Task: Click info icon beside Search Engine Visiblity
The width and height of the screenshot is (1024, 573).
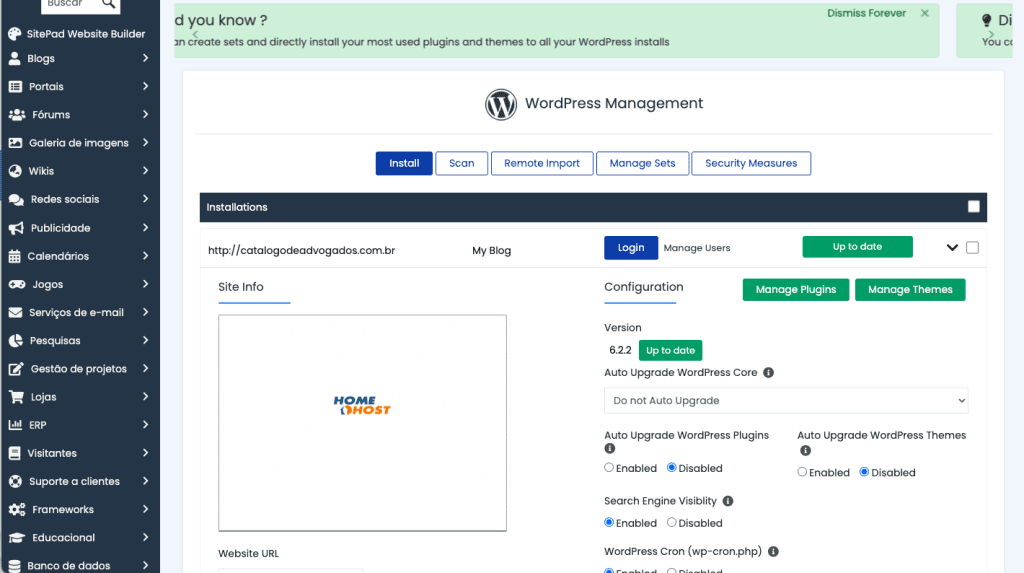Action: pos(728,501)
